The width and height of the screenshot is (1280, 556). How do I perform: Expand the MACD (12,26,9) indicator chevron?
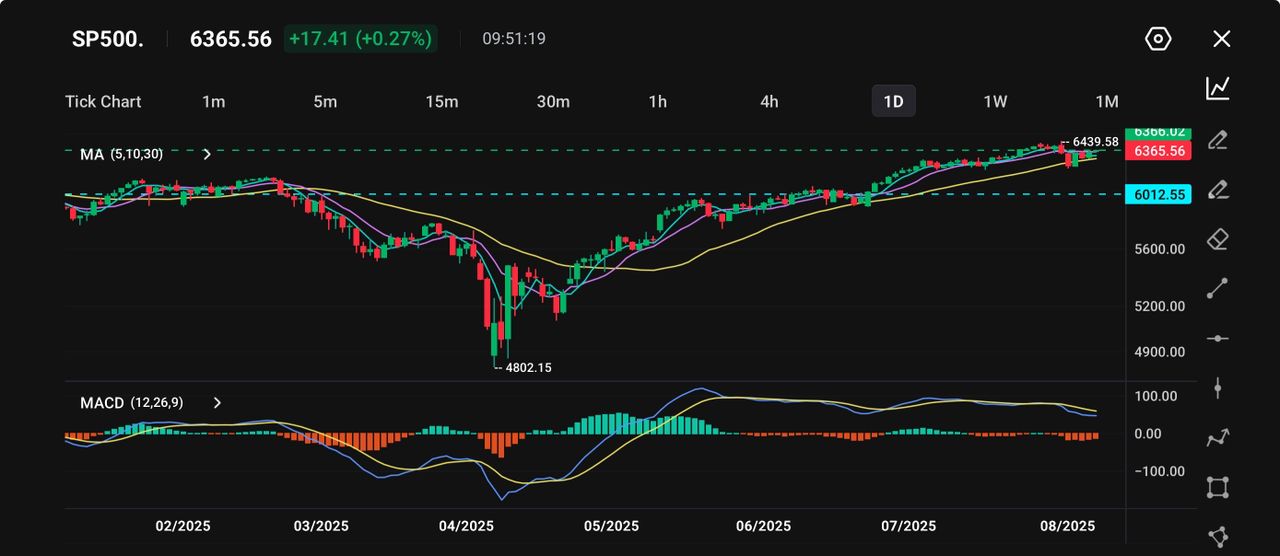(x=217, y=403)
